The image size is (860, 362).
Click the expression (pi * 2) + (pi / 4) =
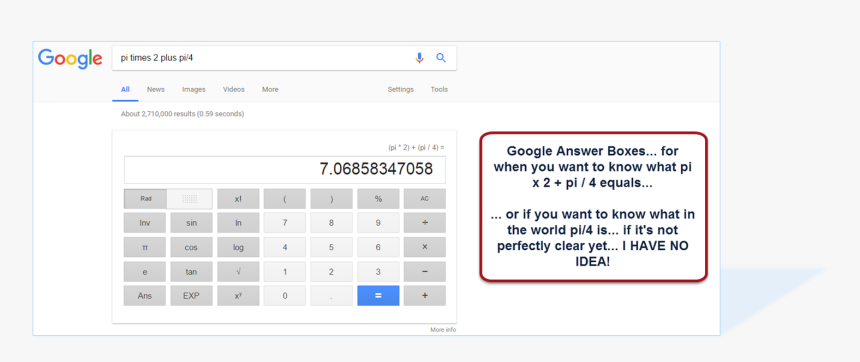(416, 148)
